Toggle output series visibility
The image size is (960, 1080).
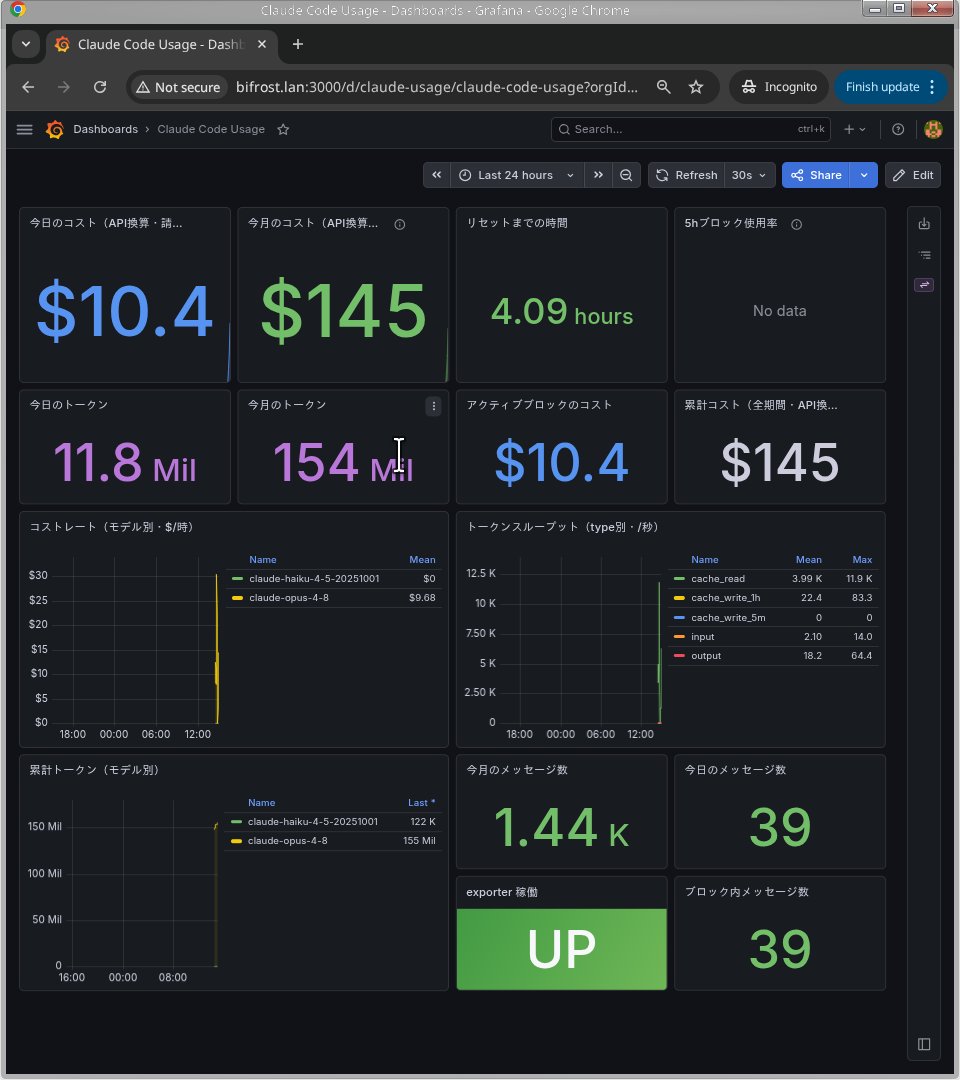(706, 656)
